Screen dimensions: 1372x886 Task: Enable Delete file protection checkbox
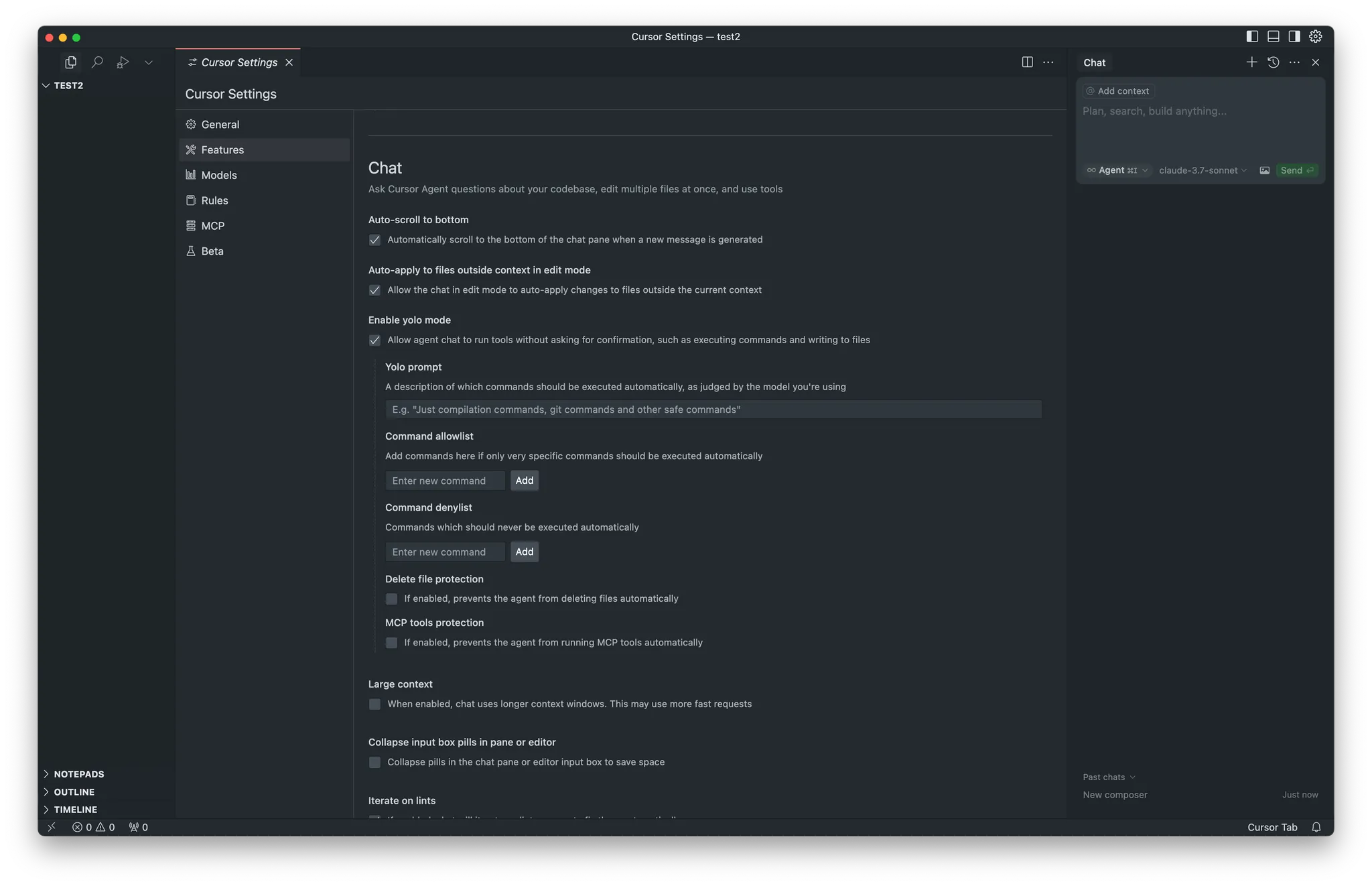391,598
